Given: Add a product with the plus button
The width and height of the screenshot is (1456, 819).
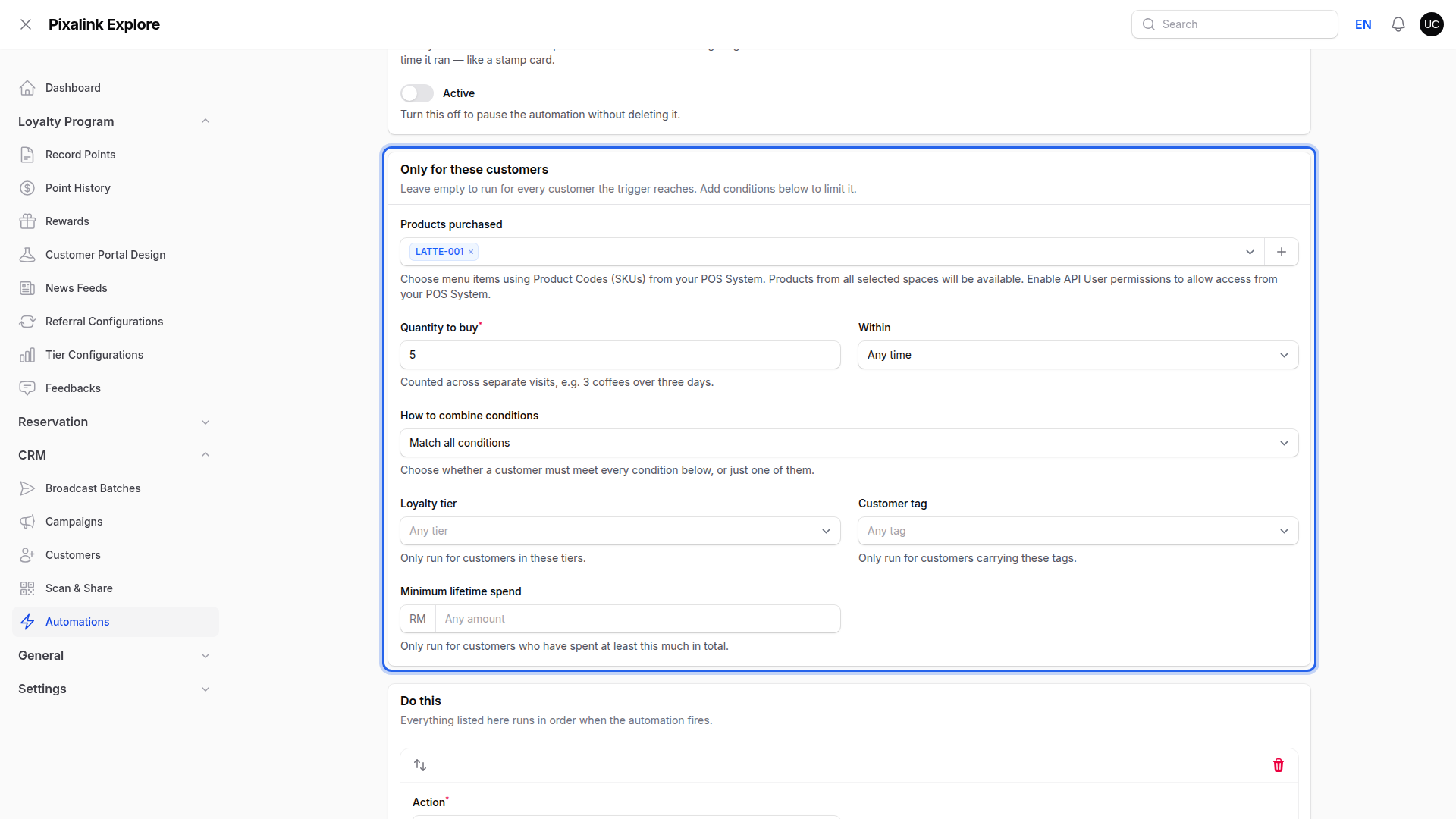Looking at the screenshot, I should coord(1282,252).
